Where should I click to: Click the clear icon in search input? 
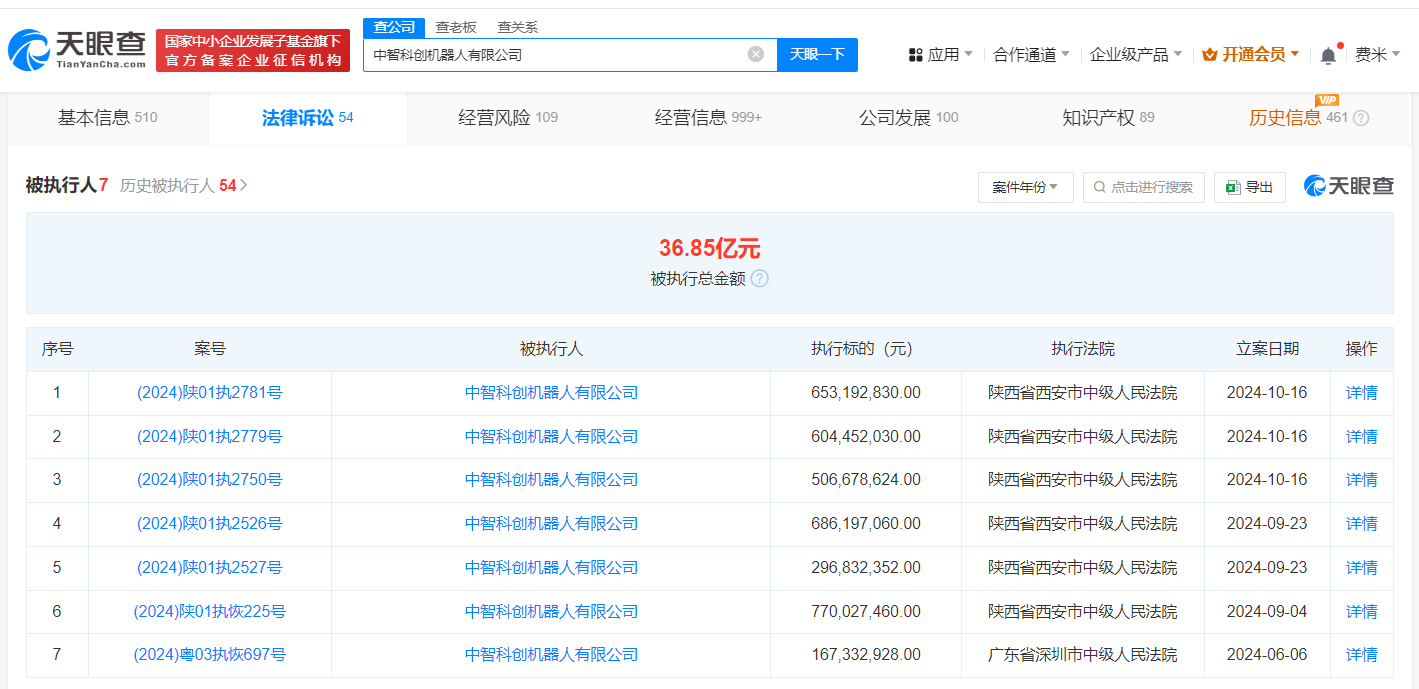coord(755,55)
